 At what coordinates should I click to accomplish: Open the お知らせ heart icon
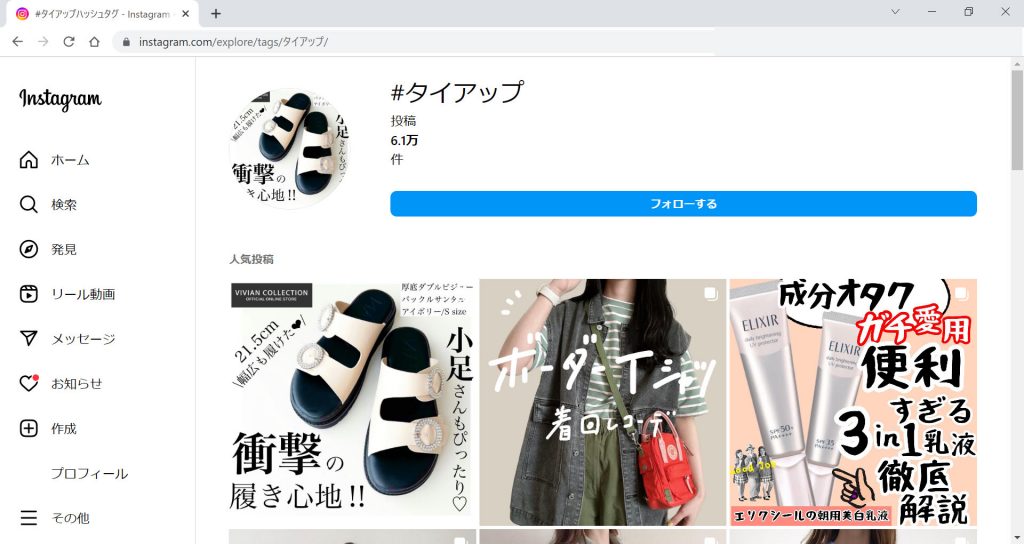click(x=29, y=383)
